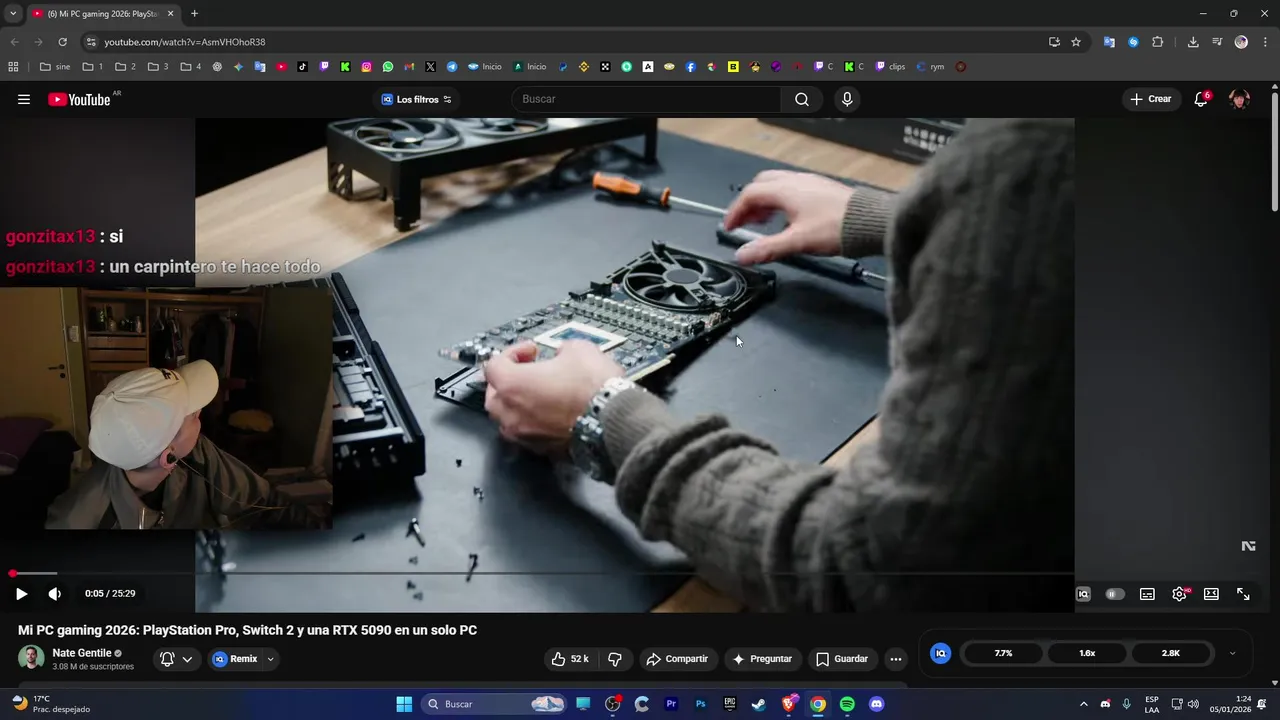Open Chrome media controls icon

(x=1217, y=42)
